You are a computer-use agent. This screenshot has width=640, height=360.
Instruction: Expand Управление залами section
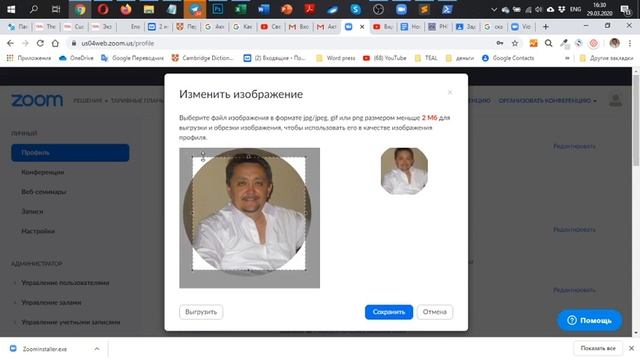pos(51,302)
